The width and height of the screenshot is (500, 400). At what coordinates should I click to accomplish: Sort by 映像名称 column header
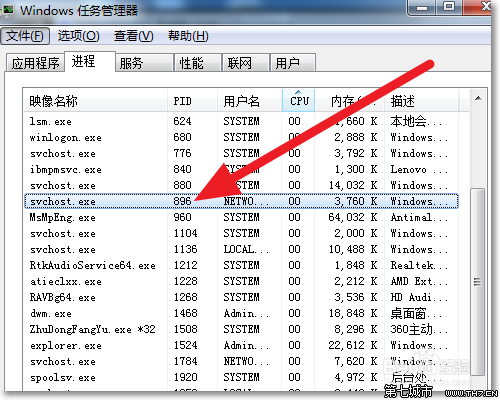coord(96,100)
